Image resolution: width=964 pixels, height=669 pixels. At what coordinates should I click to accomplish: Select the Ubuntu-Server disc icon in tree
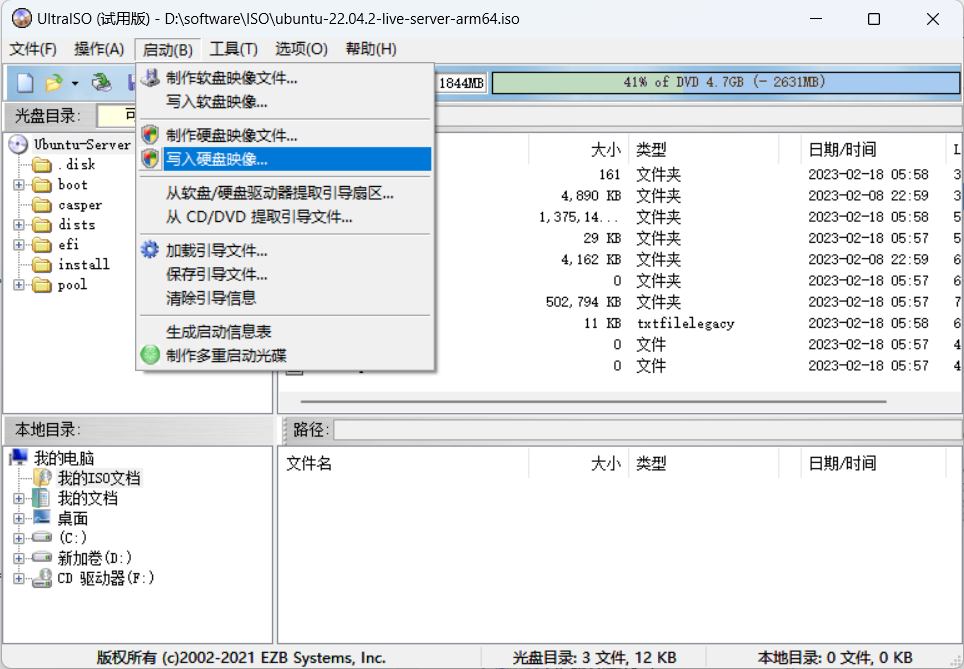pyautogui.click(x=18, y=144)
